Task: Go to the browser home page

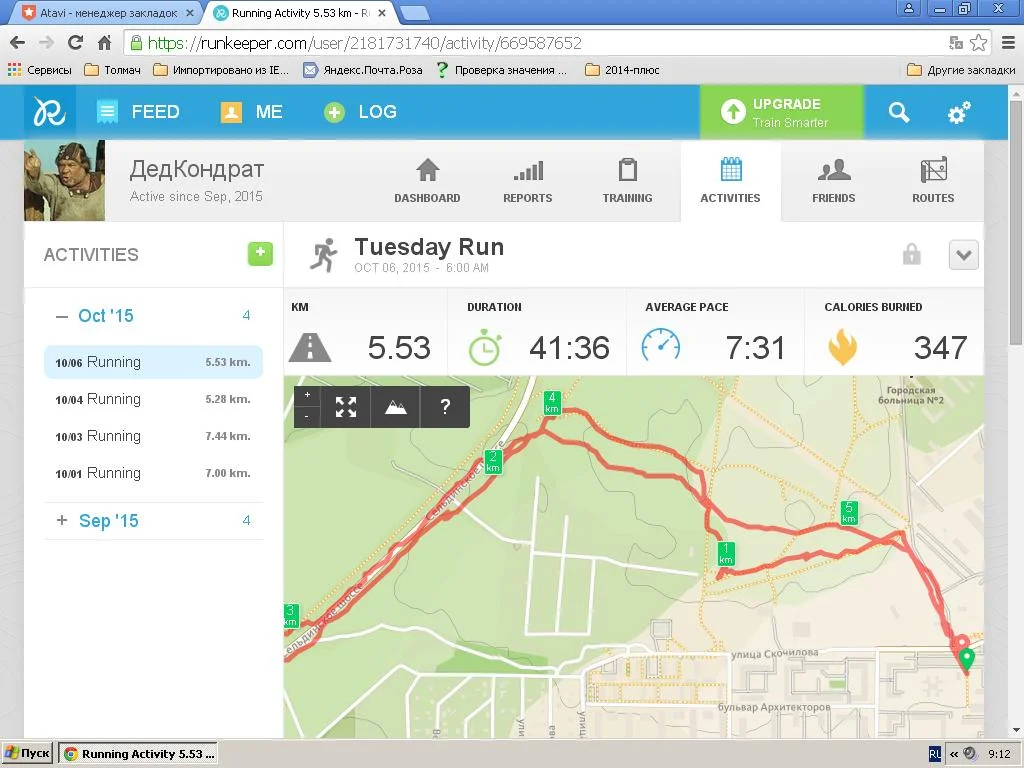Action: point(104,43)
